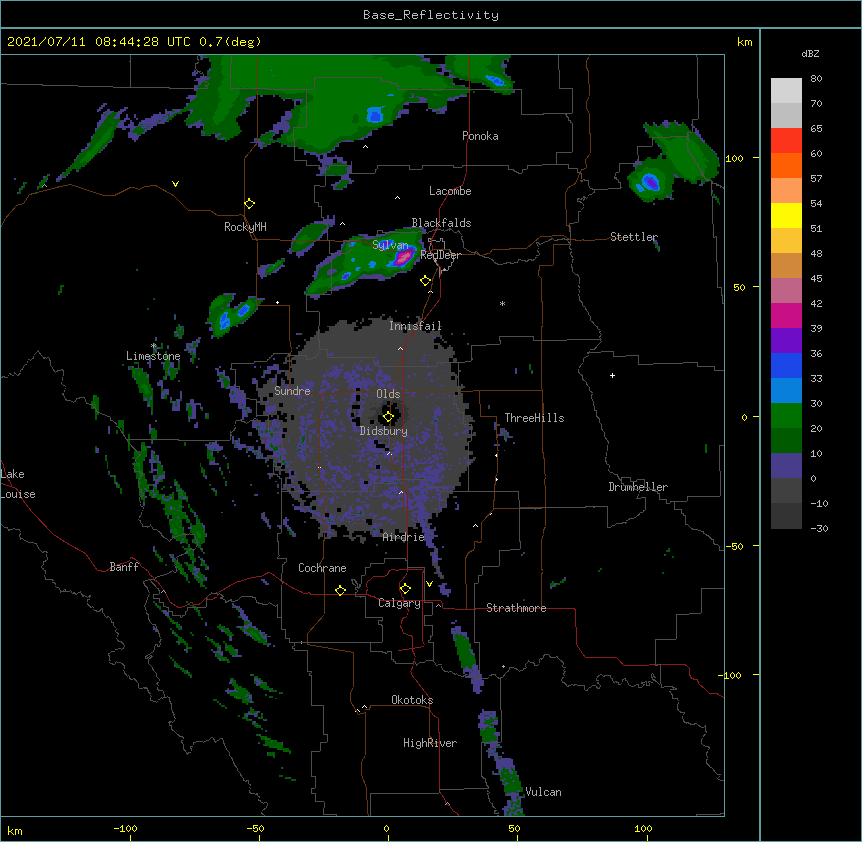Viewport: 862px width, 842px height.
Task: Click the Stettler city label
Action: tap(634, 237)
